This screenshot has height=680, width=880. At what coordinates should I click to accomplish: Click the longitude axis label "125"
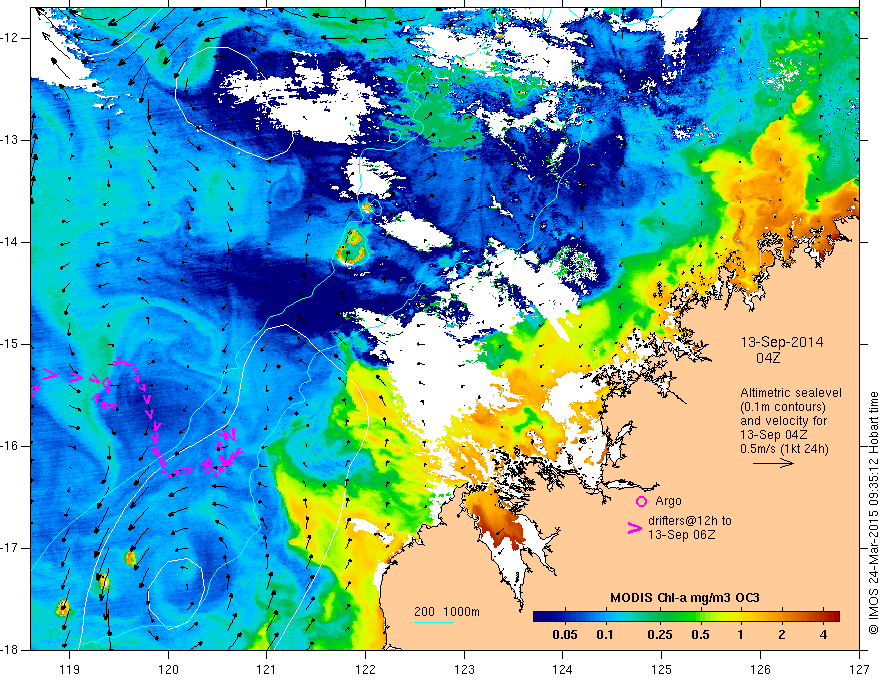click(662, 669)
